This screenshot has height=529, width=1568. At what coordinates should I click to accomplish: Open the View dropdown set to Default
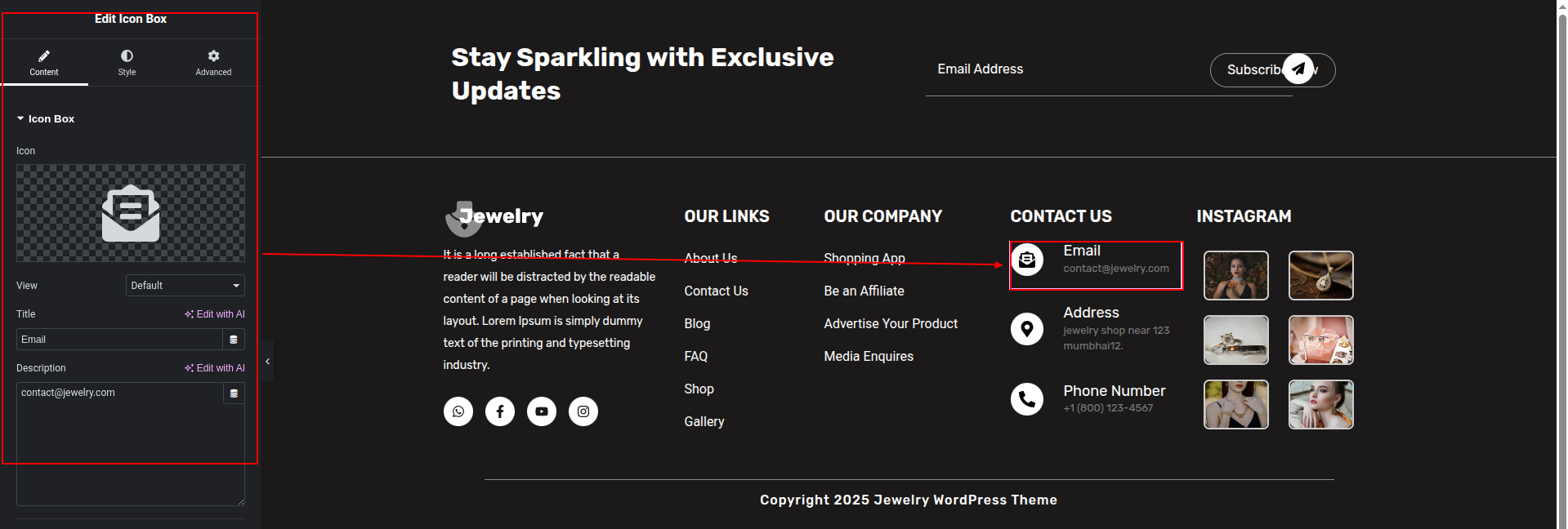point(185,286)
